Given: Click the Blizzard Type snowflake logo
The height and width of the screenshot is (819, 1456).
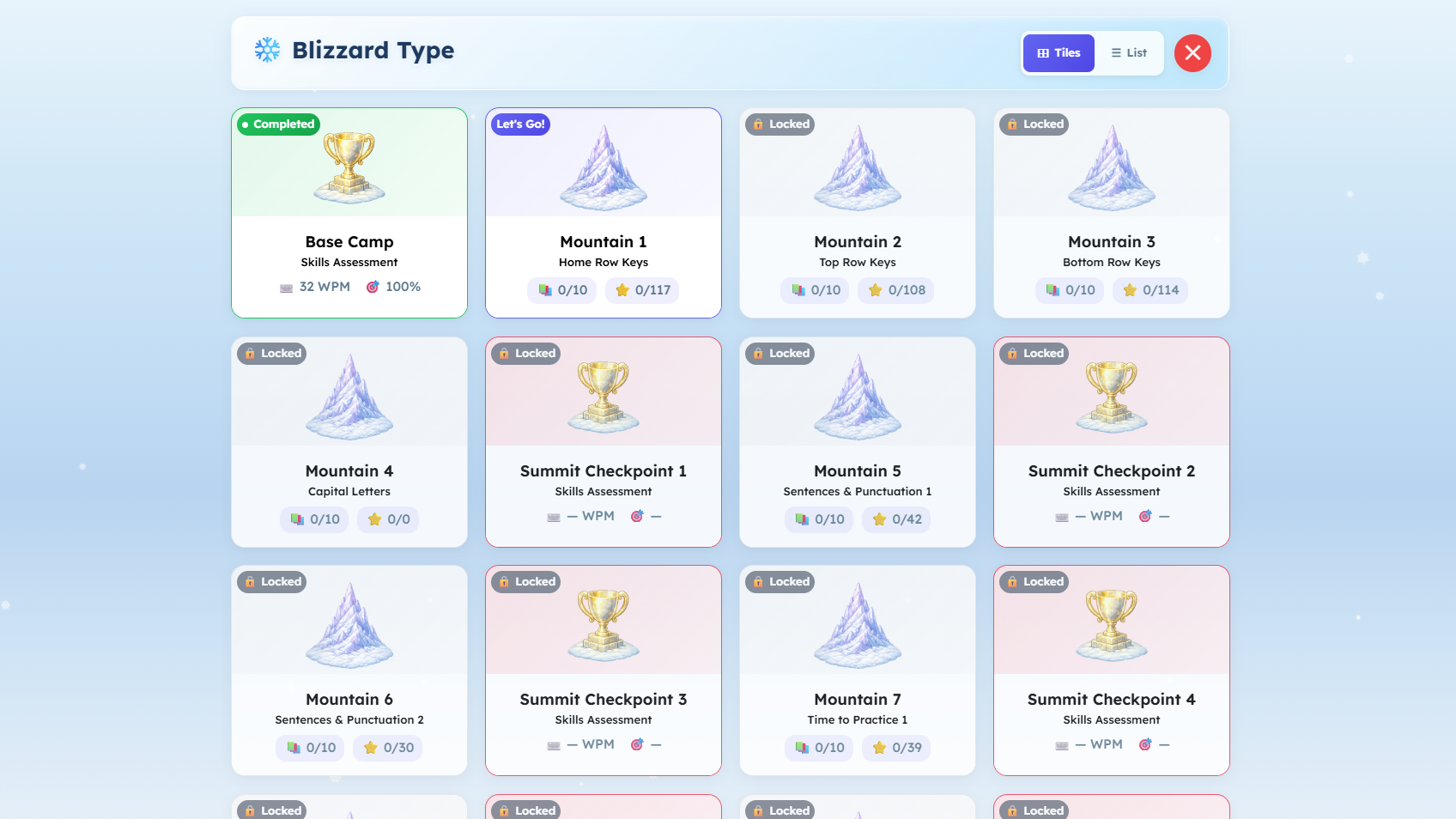Looking at the screenshot, I should pyautogui.click(x=267, y=50).
